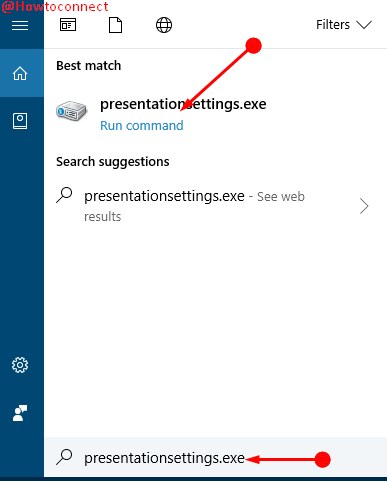Click the magnifier icon in search box
Screen dimensions: 387x481
(x=64, y=457)
